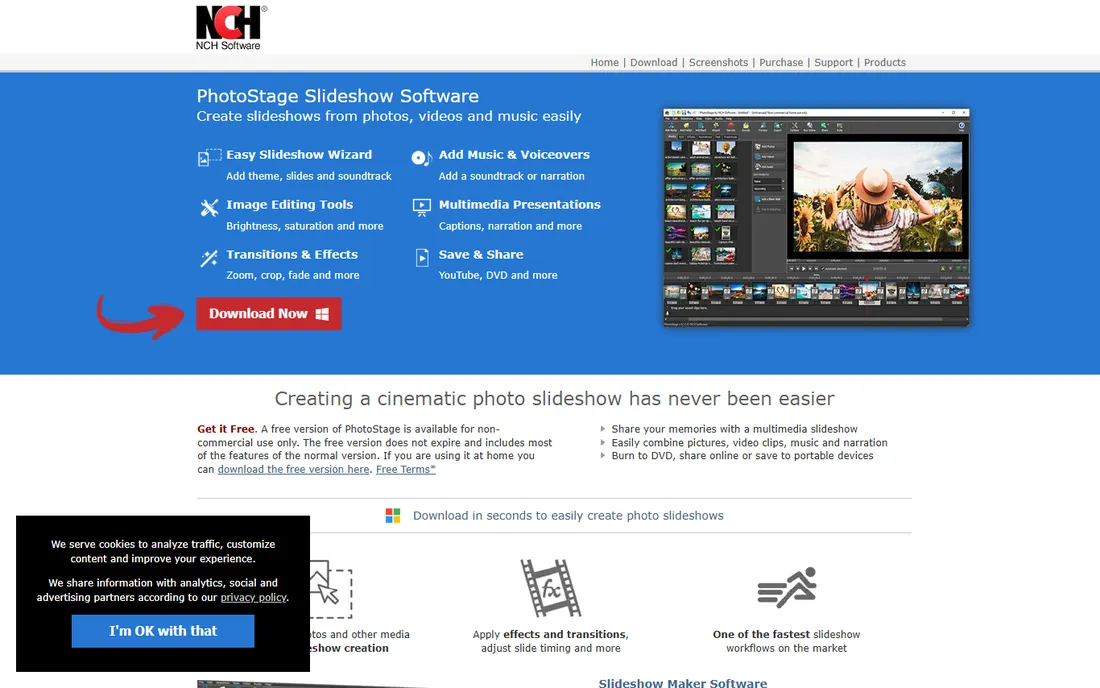Click 'Share your memories with a multimedia slideshow'
This screenshot has width=1100, height=688.
click(x=734, y=429)
